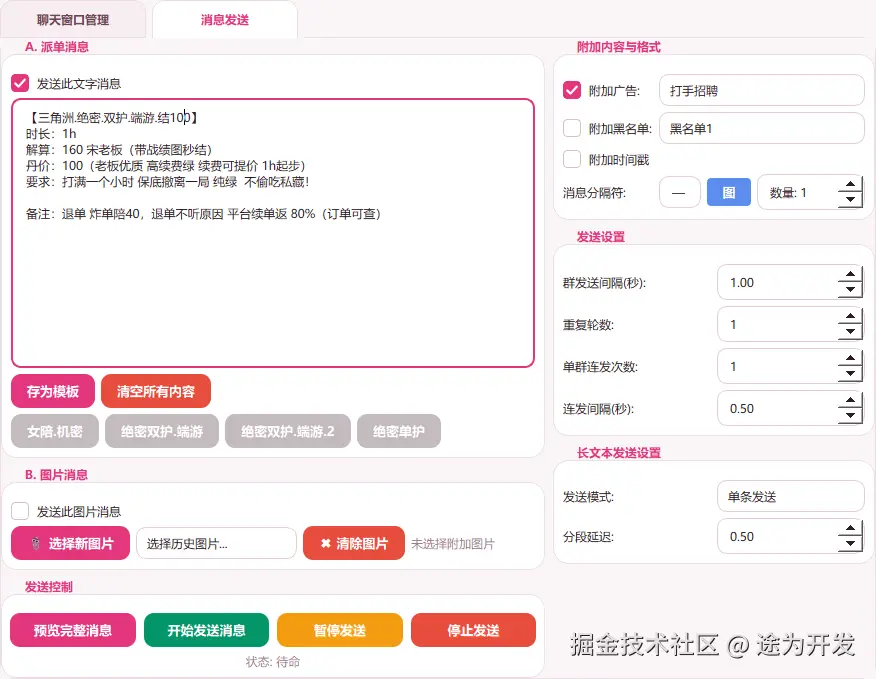Click the 清除图片 button

coord(354,543)
